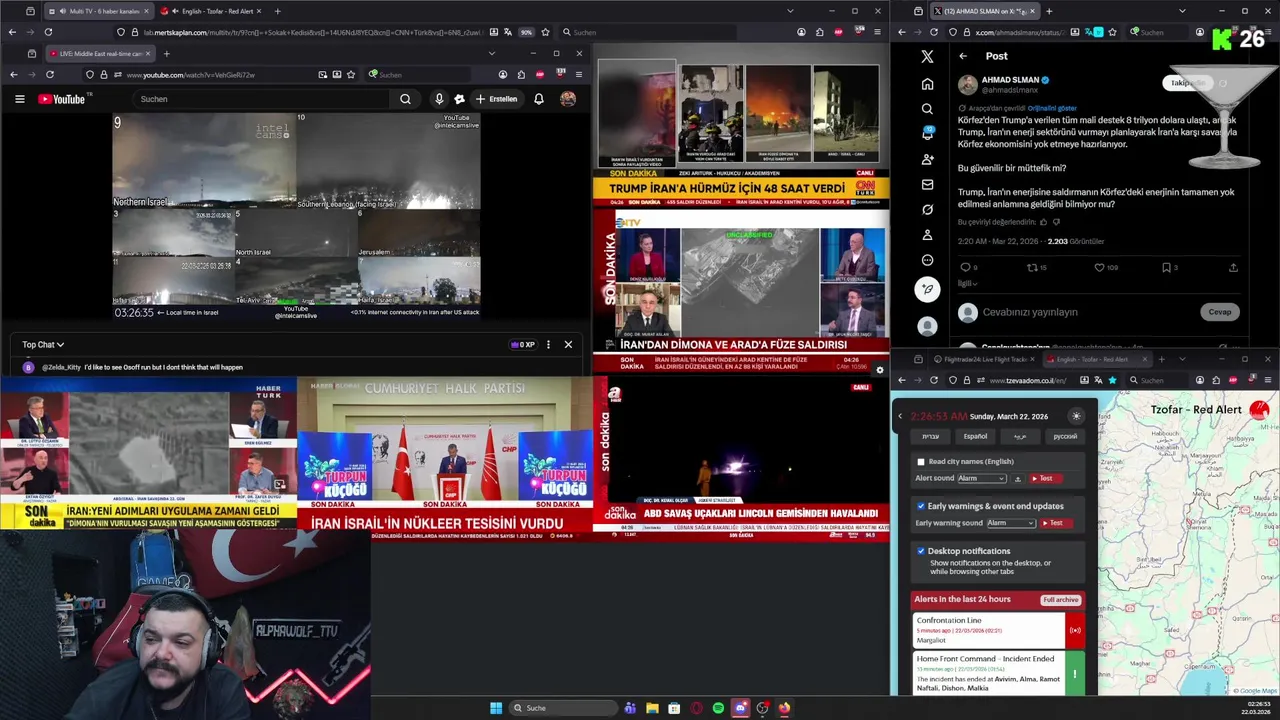Image resolution: width=1280 pixels, height=720 pixels.
Task: Switch Tzofar language to Hebrew עברית
Action: pos(930,436)
